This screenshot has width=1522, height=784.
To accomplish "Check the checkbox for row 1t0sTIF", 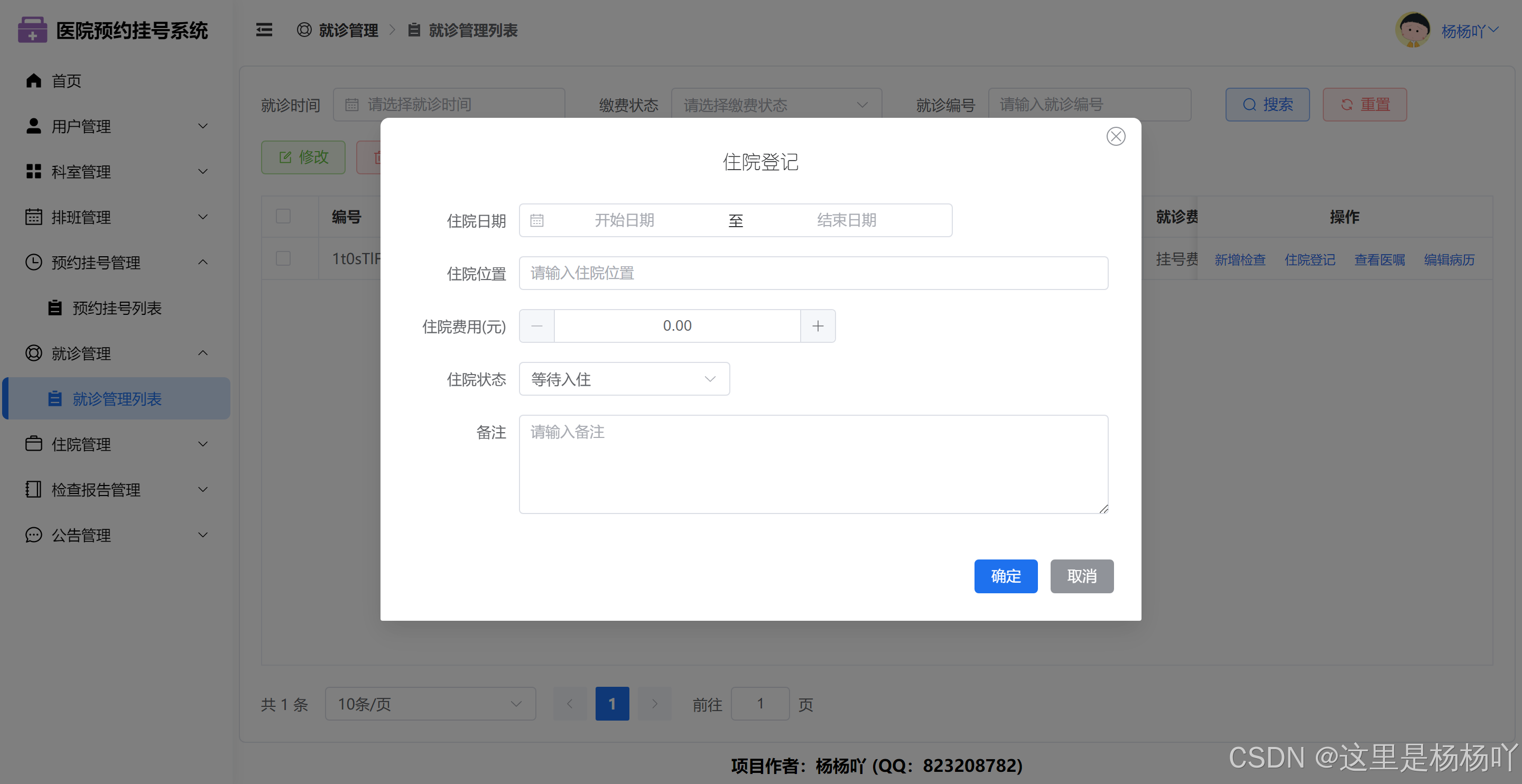I will 284,259.
